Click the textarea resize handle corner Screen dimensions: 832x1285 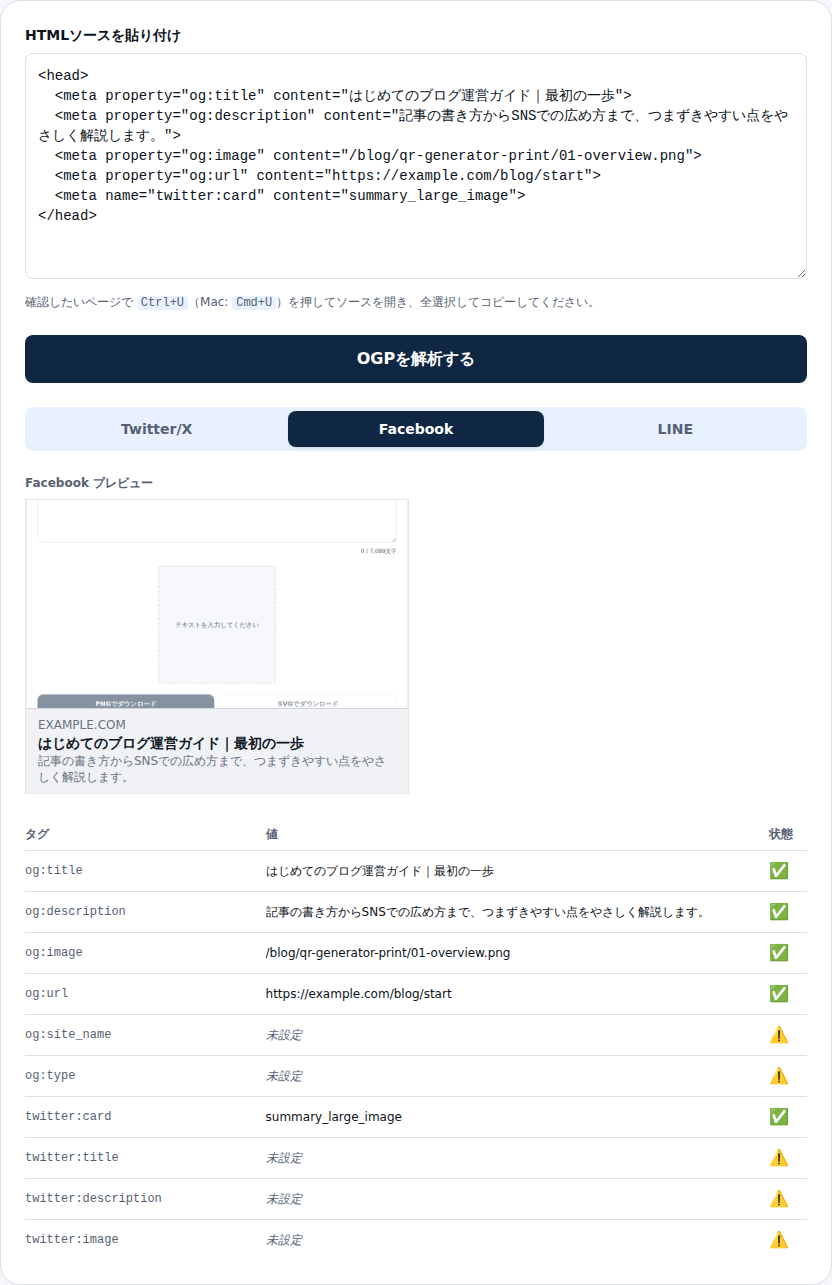[x=800, y=272]
